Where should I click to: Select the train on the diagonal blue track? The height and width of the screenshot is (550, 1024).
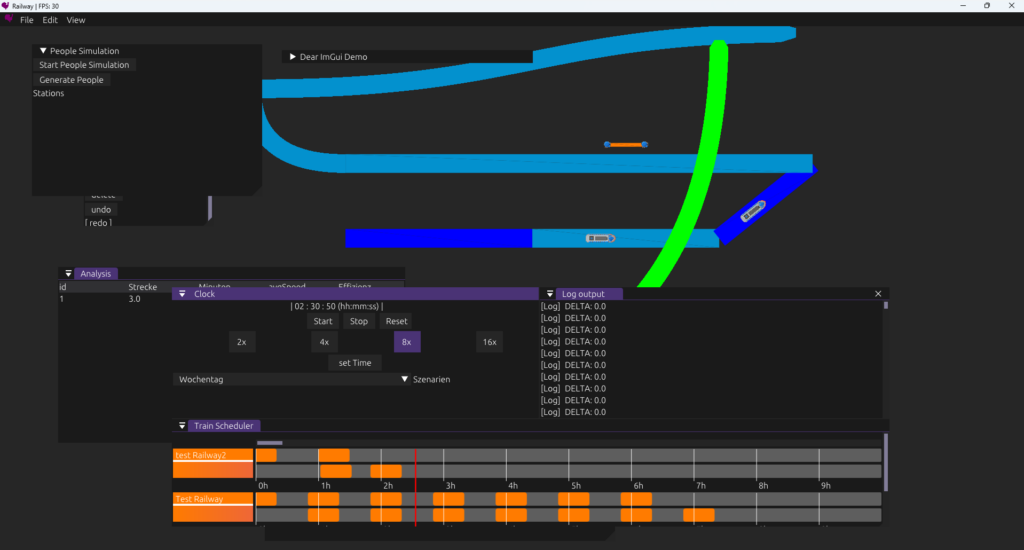coord(753,211)
